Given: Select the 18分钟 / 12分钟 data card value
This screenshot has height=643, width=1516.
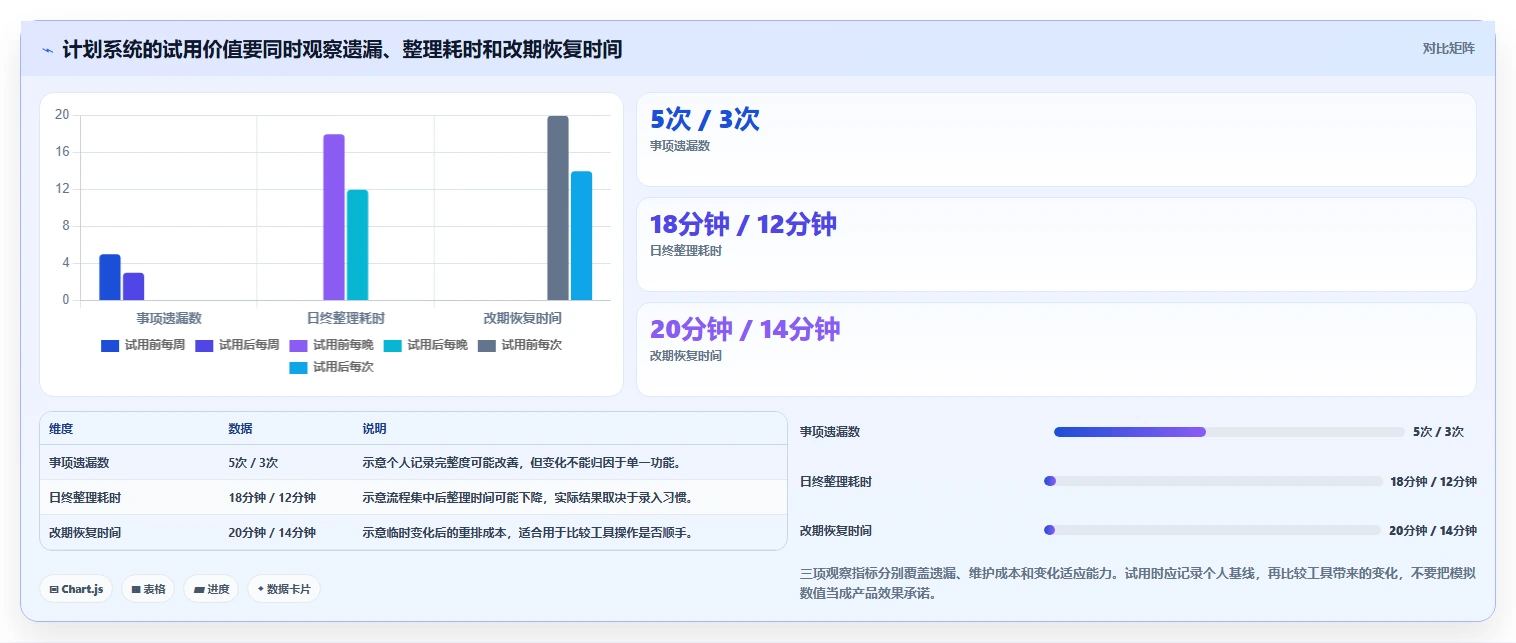Looking at the screenshot, I should click(x=743, y=224).
